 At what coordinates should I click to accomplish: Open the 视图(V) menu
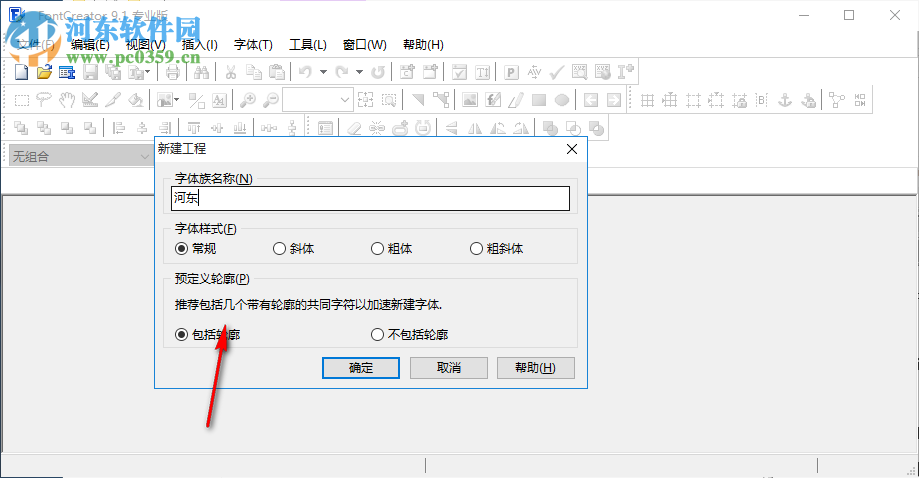click(145, 45)
